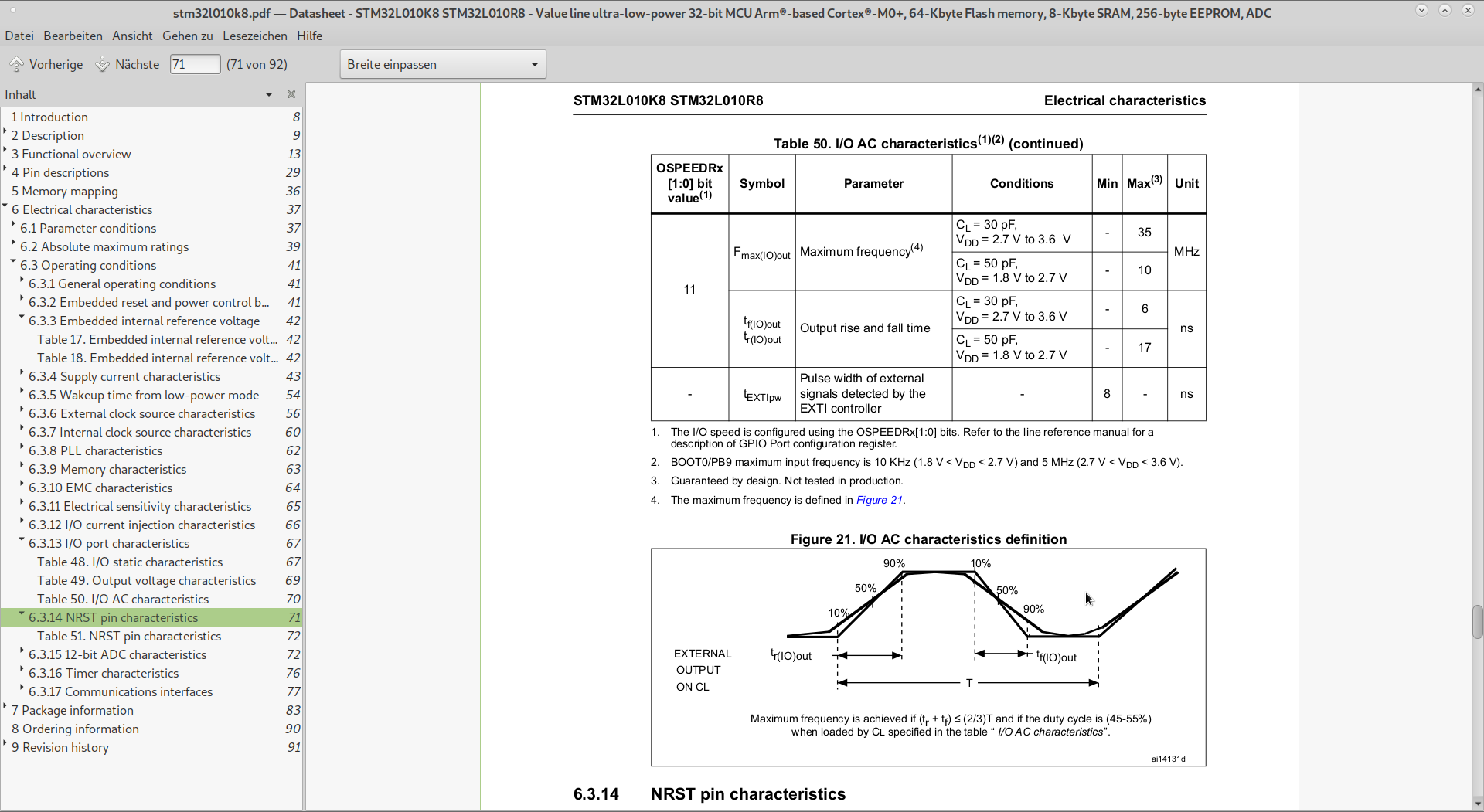The image size is (1484, 812).
Task: Follow the Figure 21 link in footnote 4
Action: 879,500
